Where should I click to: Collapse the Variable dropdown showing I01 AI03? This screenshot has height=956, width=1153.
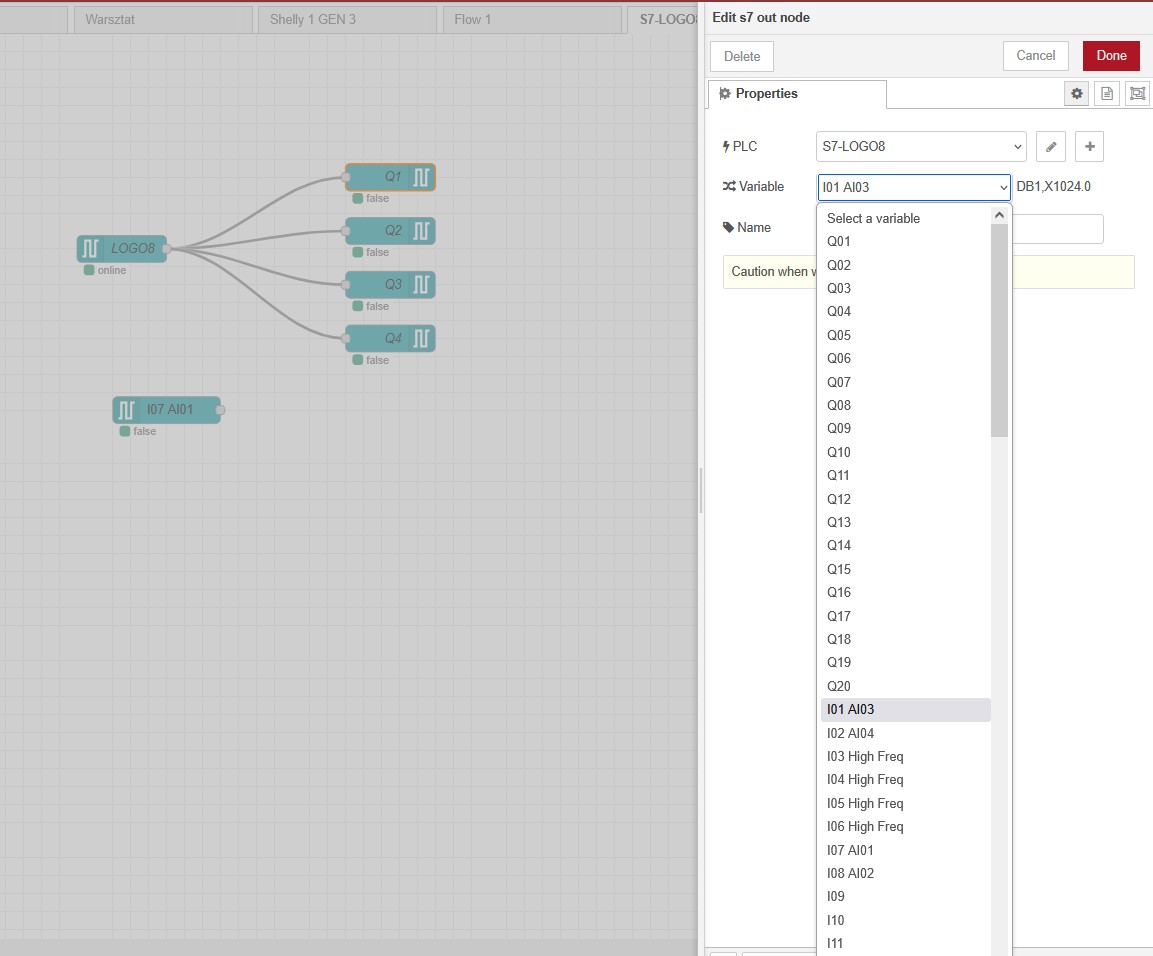tap(914, 187)
